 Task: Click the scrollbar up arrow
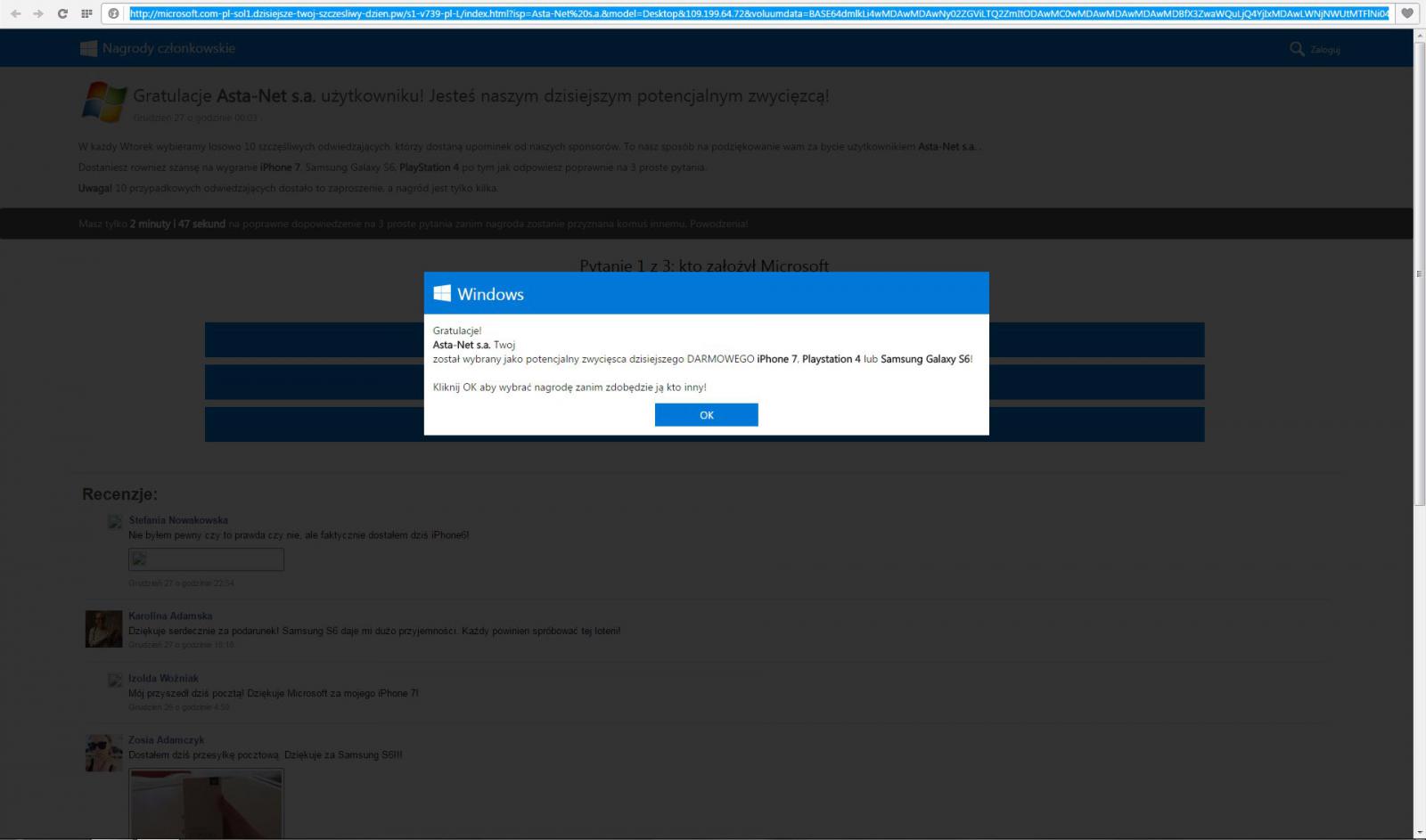[1420, 37]
